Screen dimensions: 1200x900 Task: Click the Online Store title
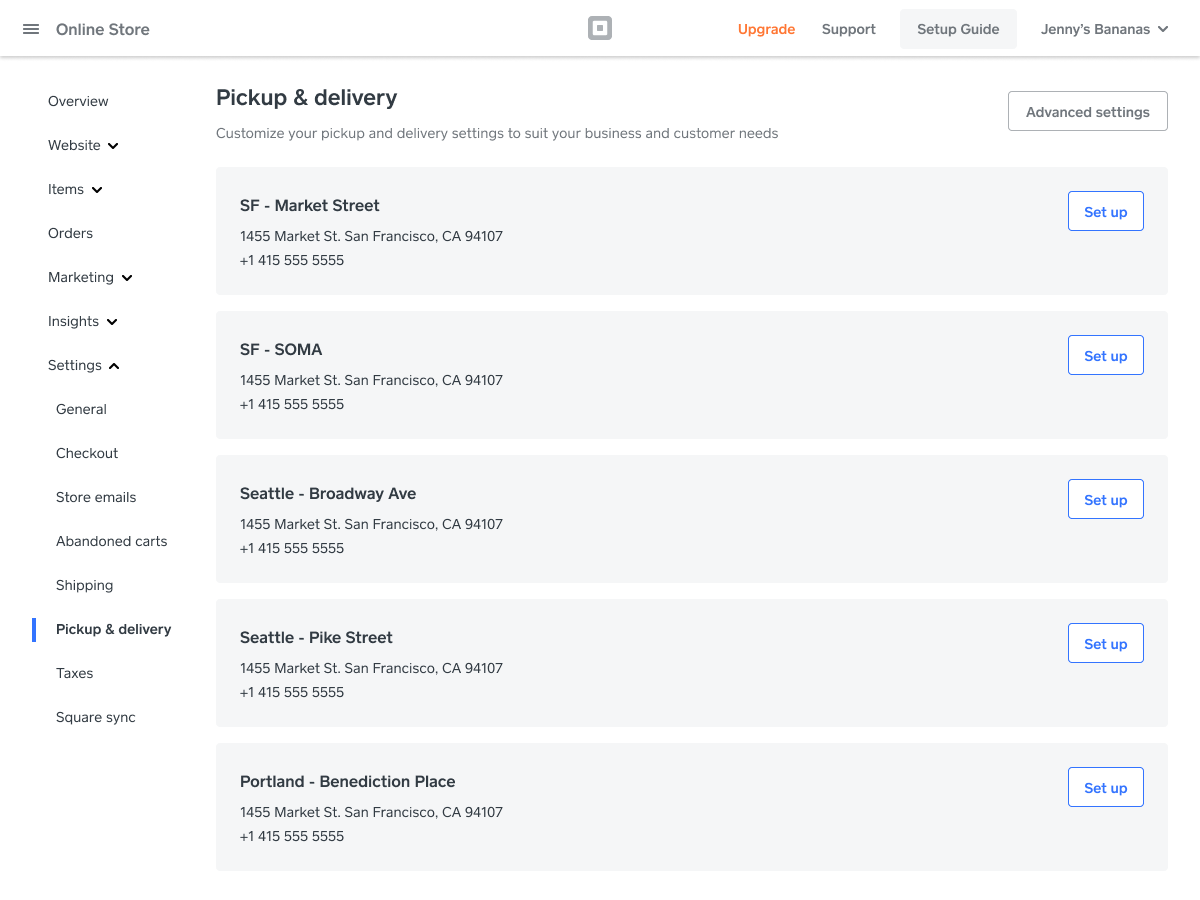click(103, 29)
